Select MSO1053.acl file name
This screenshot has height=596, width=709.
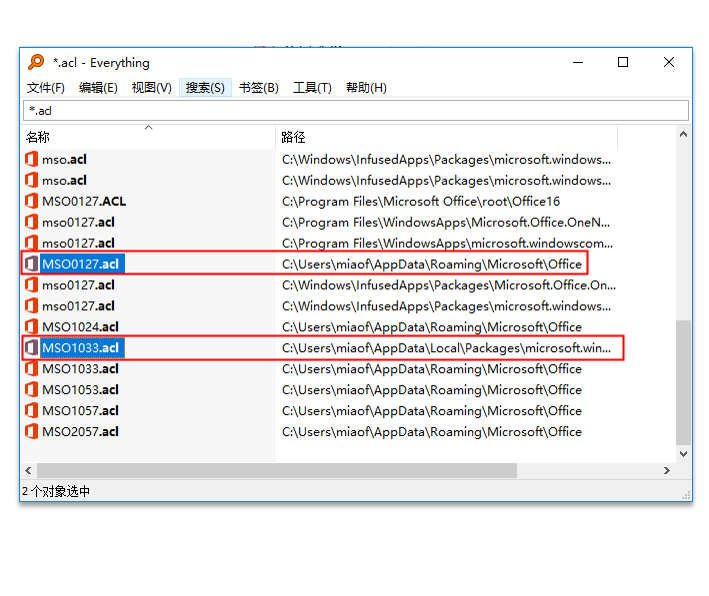(80, 389)
